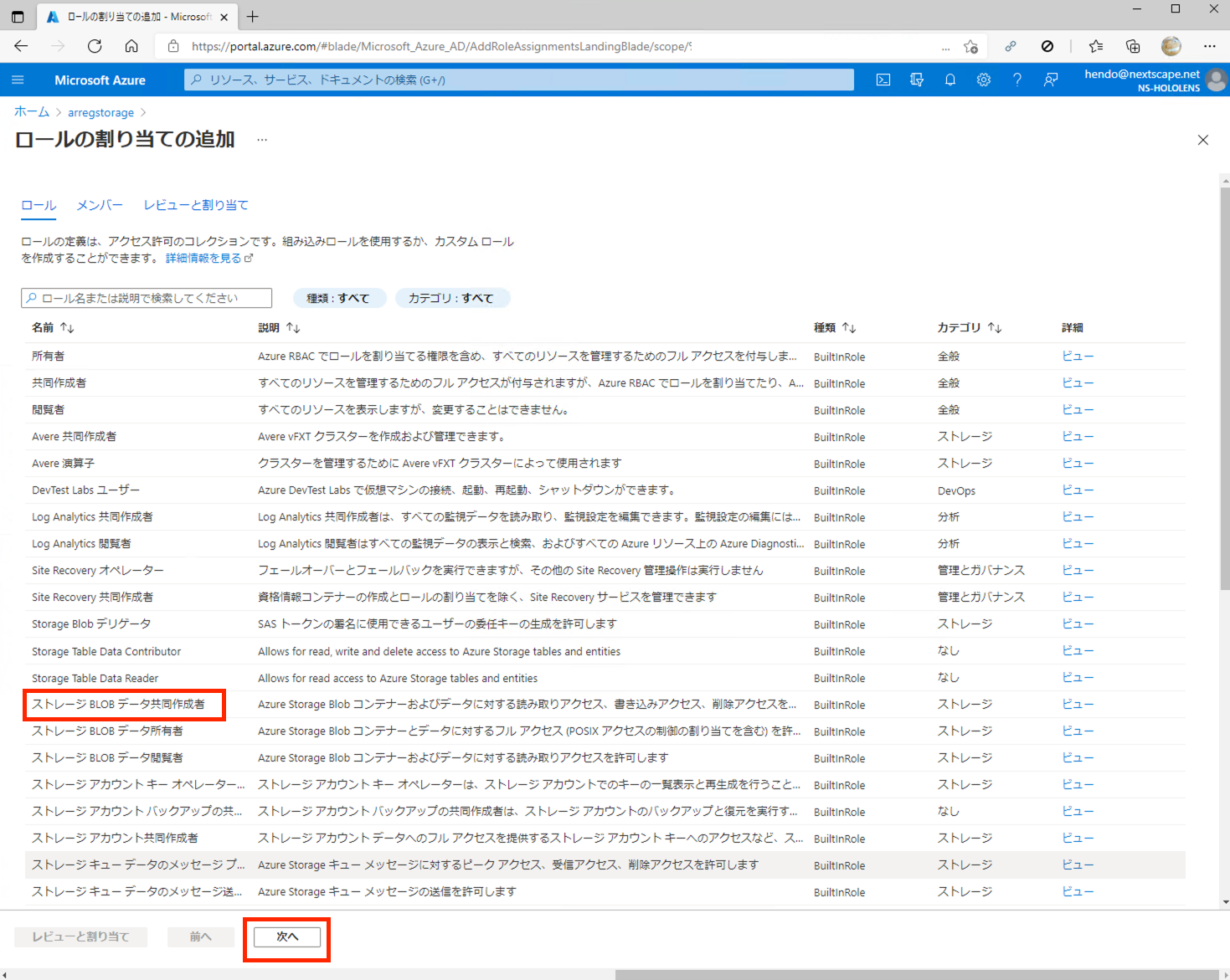
Task: Switch to the Role tab
Action: pos(39,205)
